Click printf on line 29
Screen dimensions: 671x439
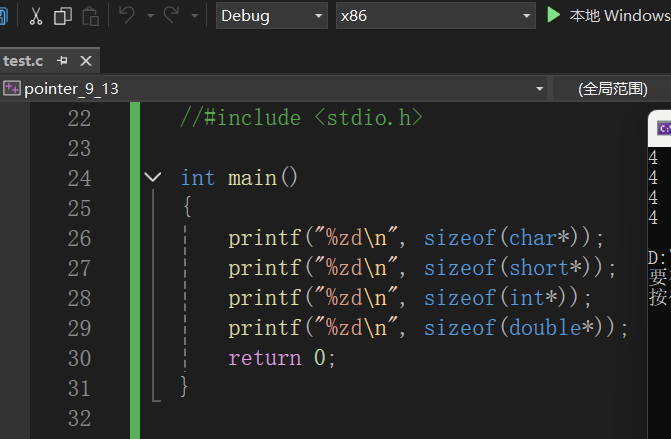coord(265,329)
